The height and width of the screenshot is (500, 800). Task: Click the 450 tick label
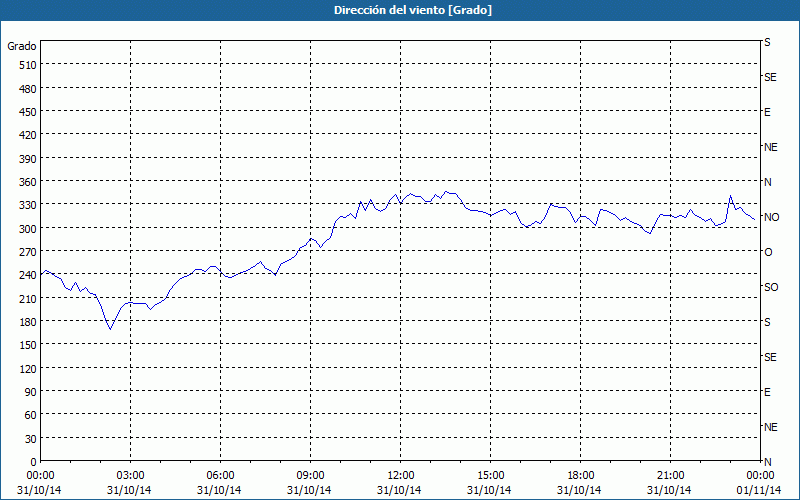[x=28, y=112]
